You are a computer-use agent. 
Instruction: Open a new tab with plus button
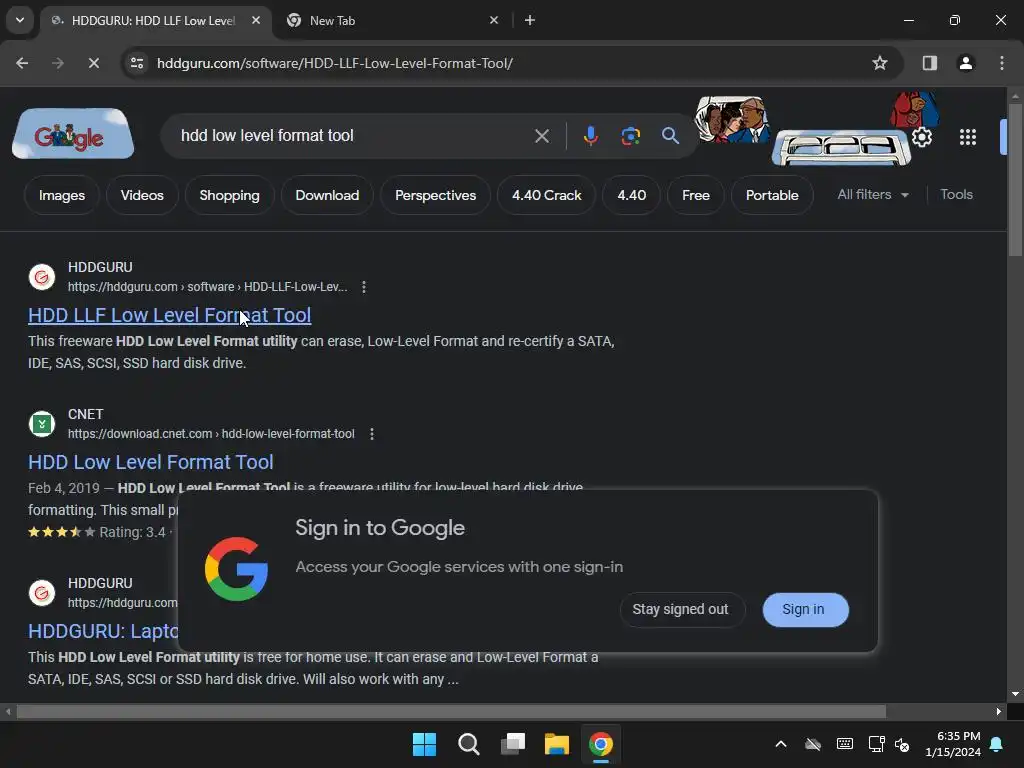click(x=530, y=20)
